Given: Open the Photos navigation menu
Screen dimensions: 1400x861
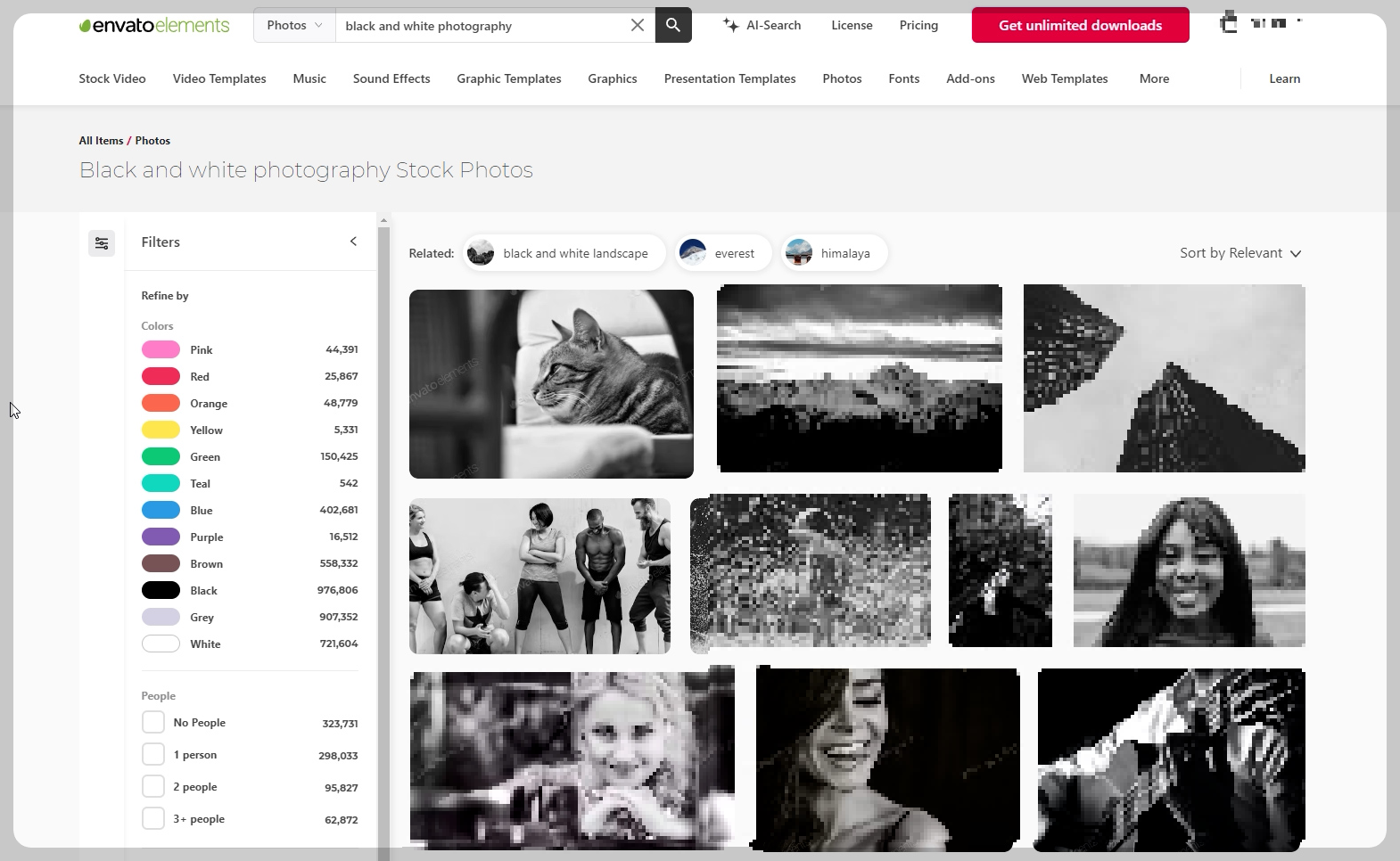Looking at the screenshot, I should (x=842, y=78).
